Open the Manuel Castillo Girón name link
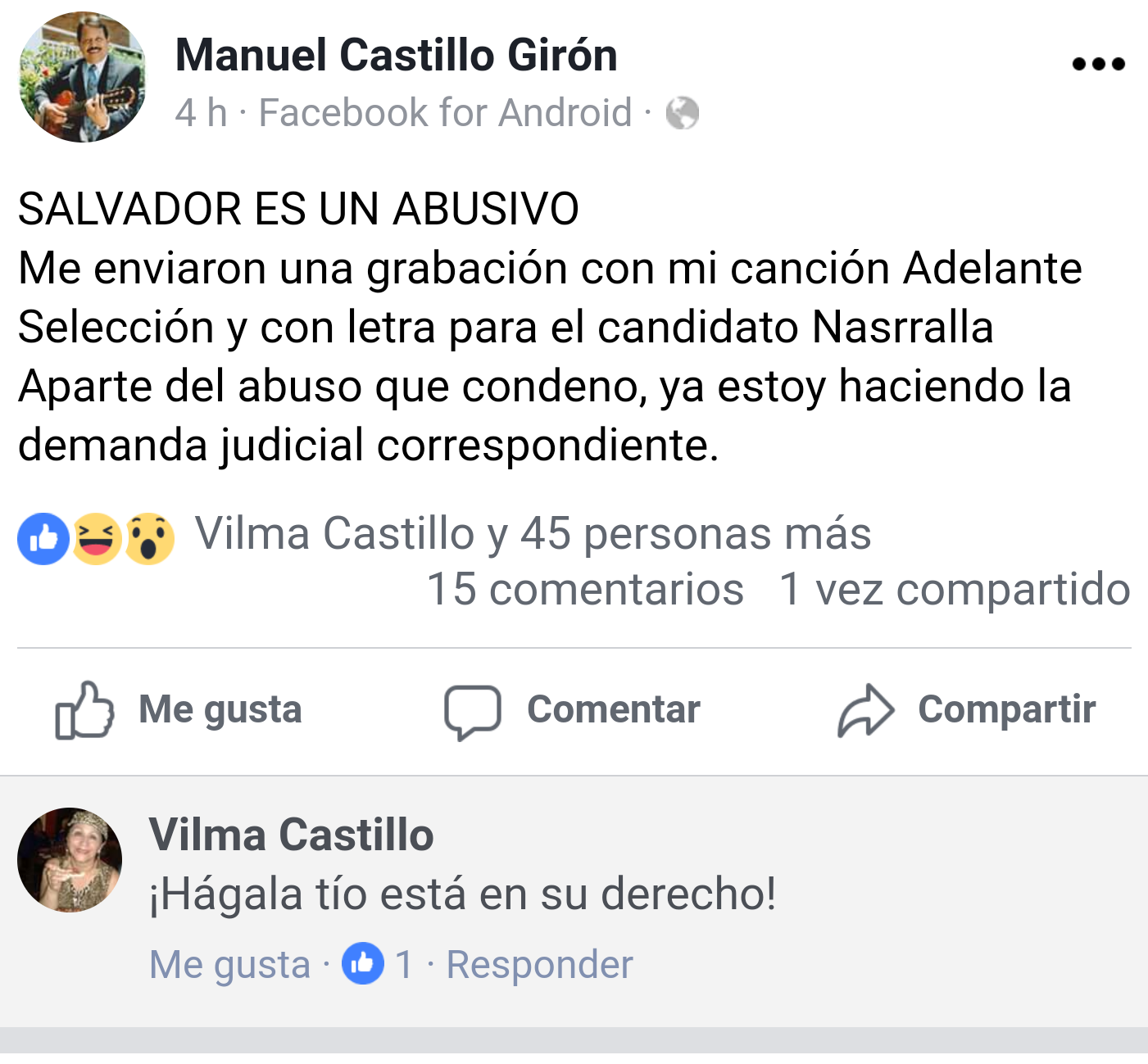The image size is (1148, 1064). (x=397, y=55)
